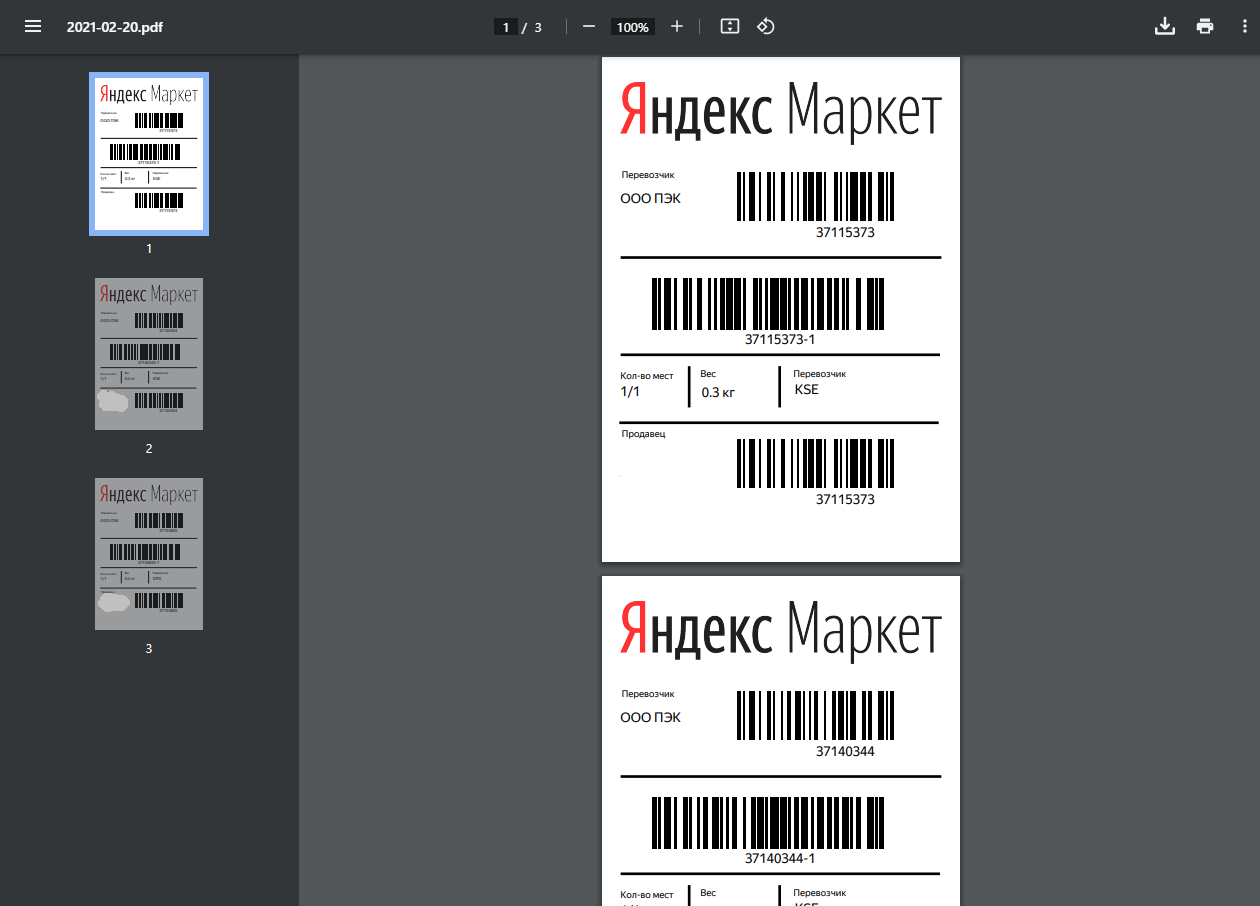Screen dimensions: 1260x906
Task: Click the 2021-02-20.pdf file title
Action: 115,27
